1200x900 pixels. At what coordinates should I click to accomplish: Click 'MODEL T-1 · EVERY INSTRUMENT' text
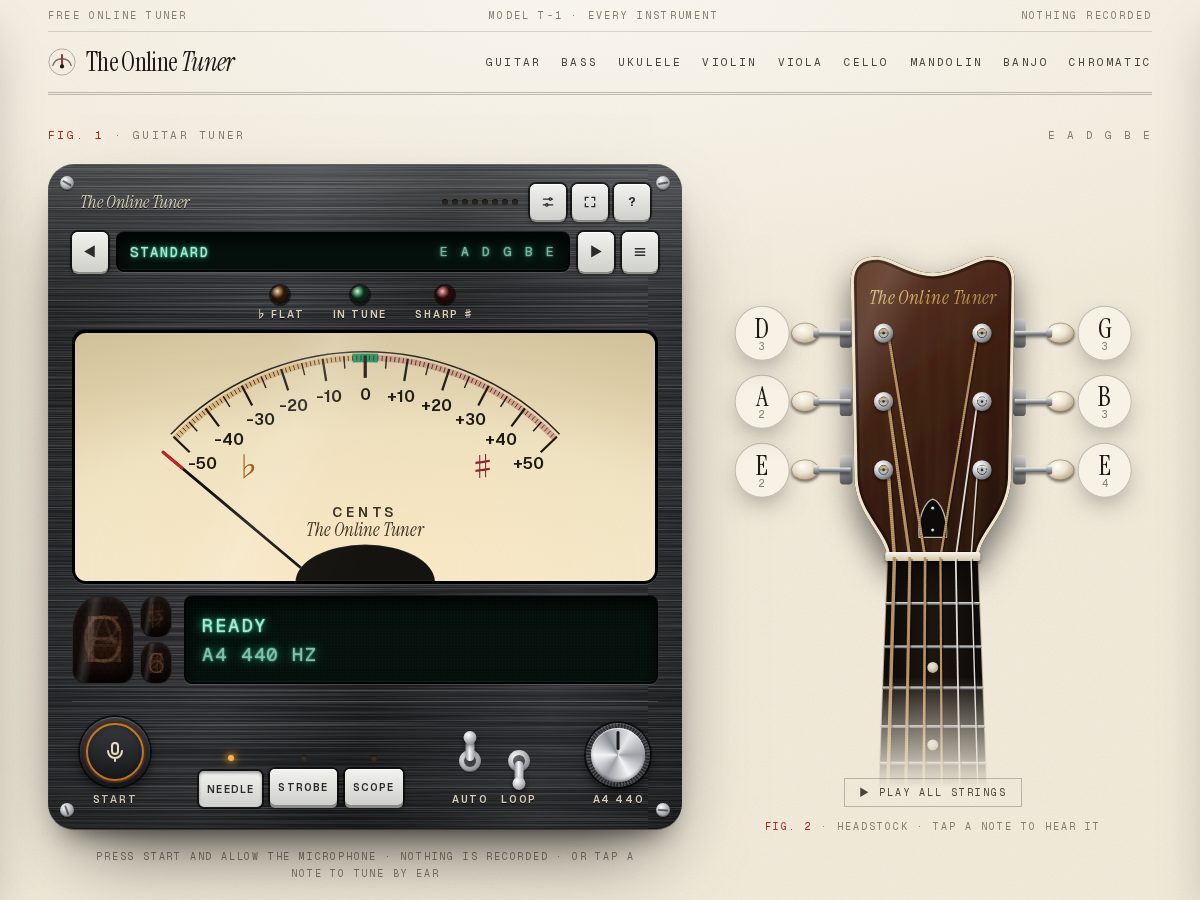603,15
